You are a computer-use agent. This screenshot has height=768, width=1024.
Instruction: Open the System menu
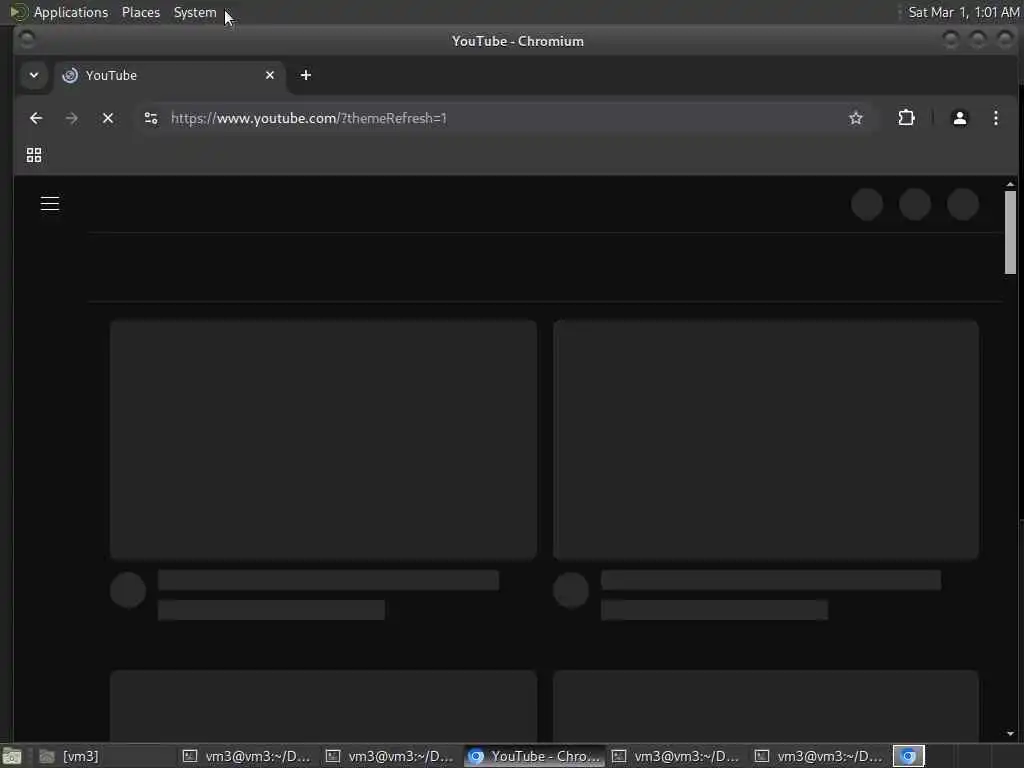tap(195, 12)
